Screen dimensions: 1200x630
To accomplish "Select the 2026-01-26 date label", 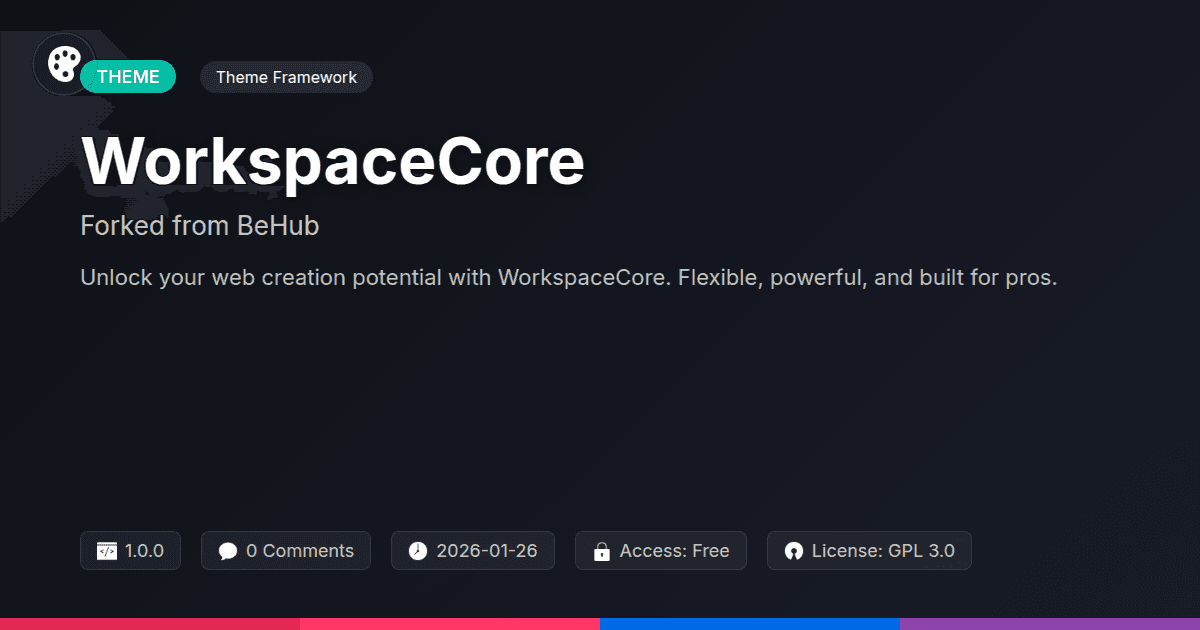I will click(486, 551).
